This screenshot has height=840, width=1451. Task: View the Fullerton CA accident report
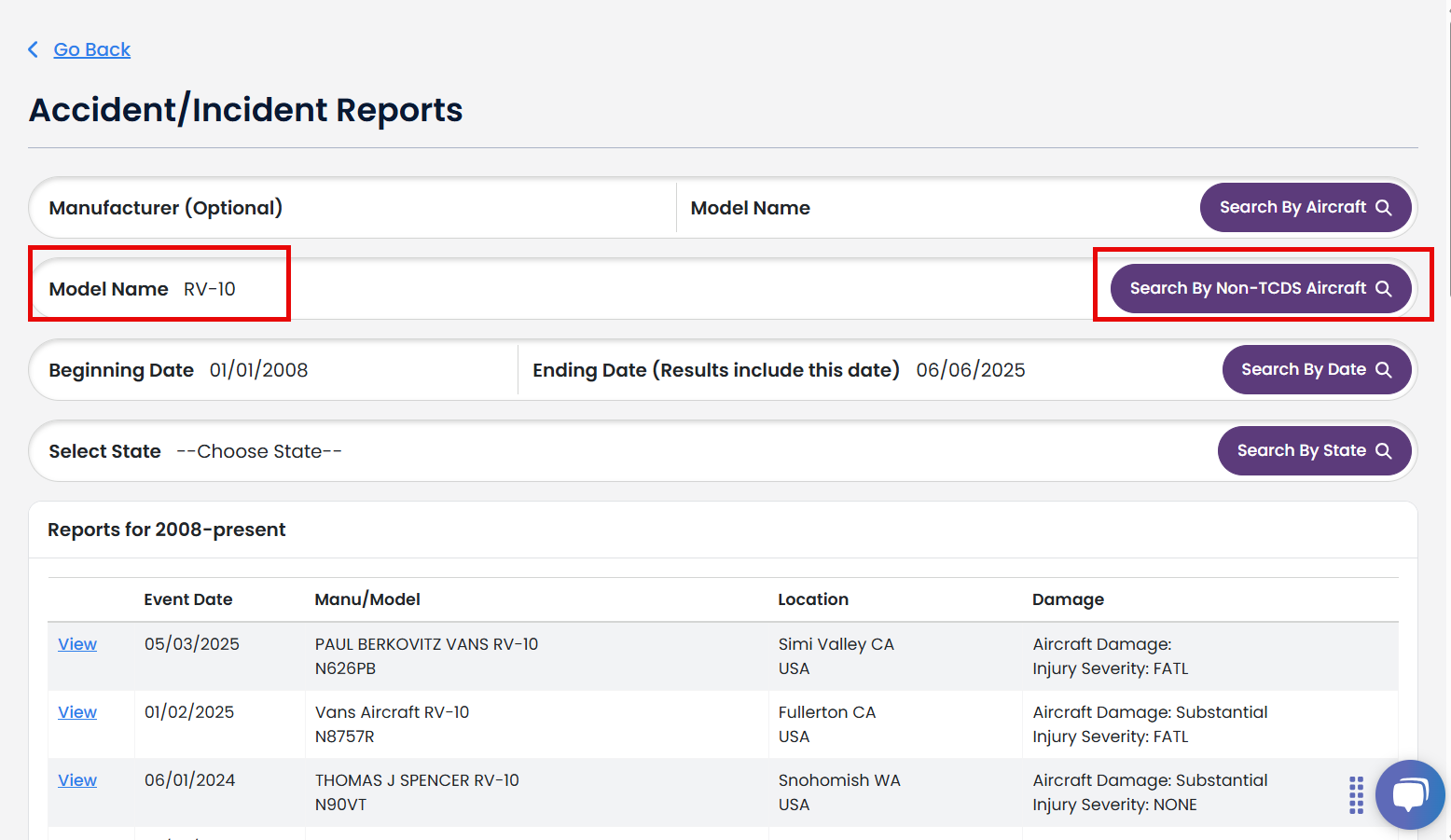(76, 711)
